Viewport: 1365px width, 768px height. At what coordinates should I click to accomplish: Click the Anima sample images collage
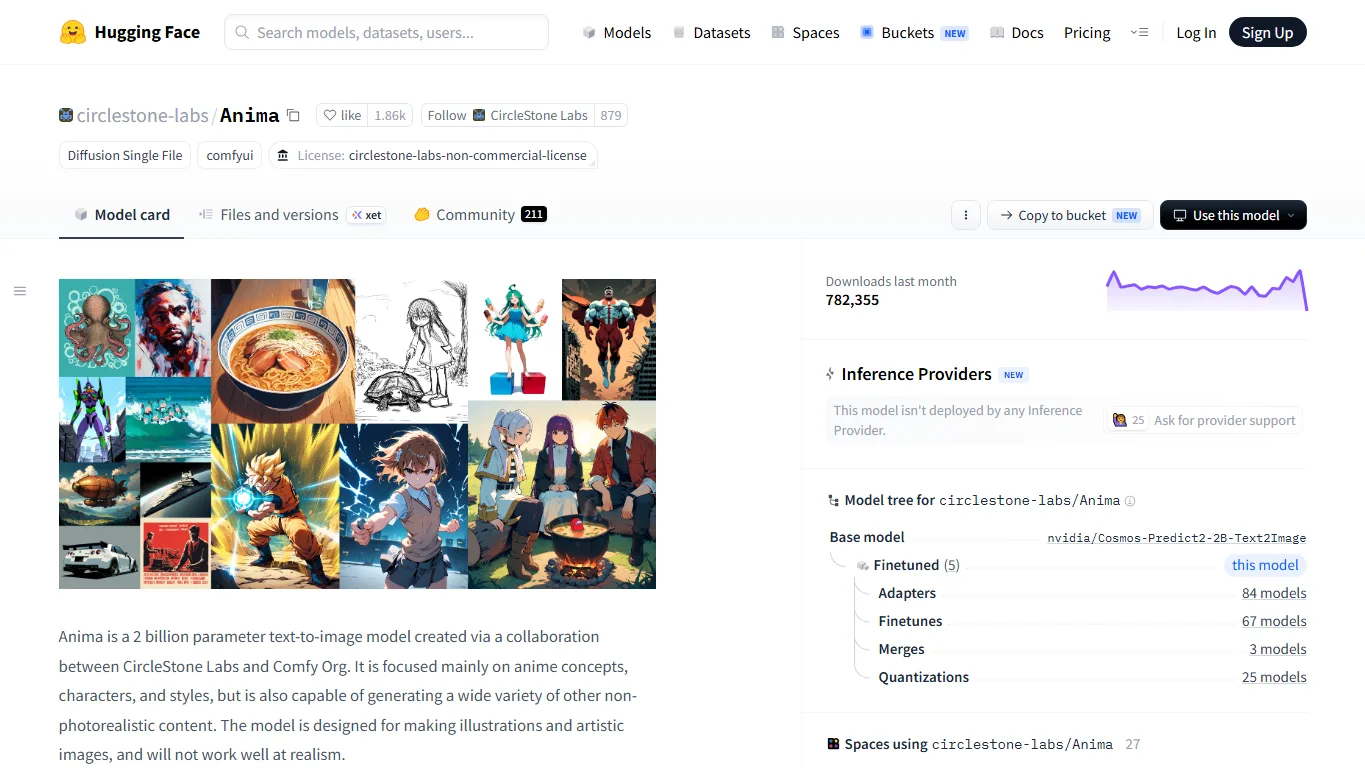(357, 434)
